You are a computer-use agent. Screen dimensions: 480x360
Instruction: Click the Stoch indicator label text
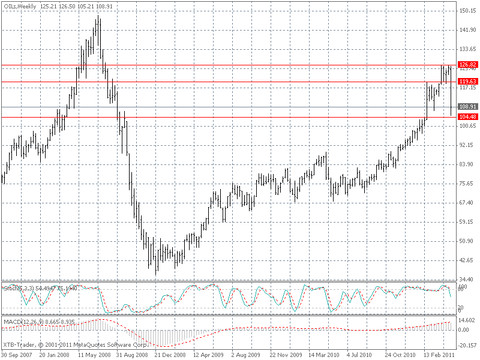coord(40,288)
